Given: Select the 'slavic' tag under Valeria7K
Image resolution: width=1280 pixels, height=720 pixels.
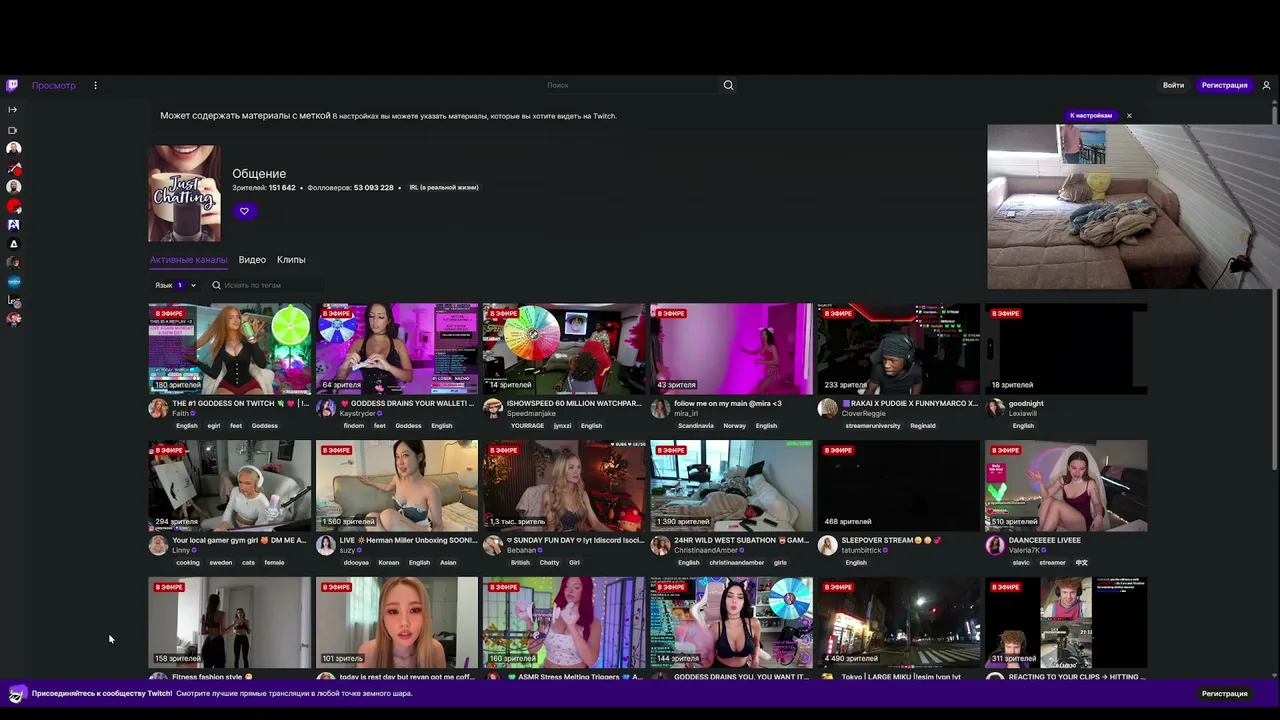Looking at the screenshot, I should point(1021,563).
